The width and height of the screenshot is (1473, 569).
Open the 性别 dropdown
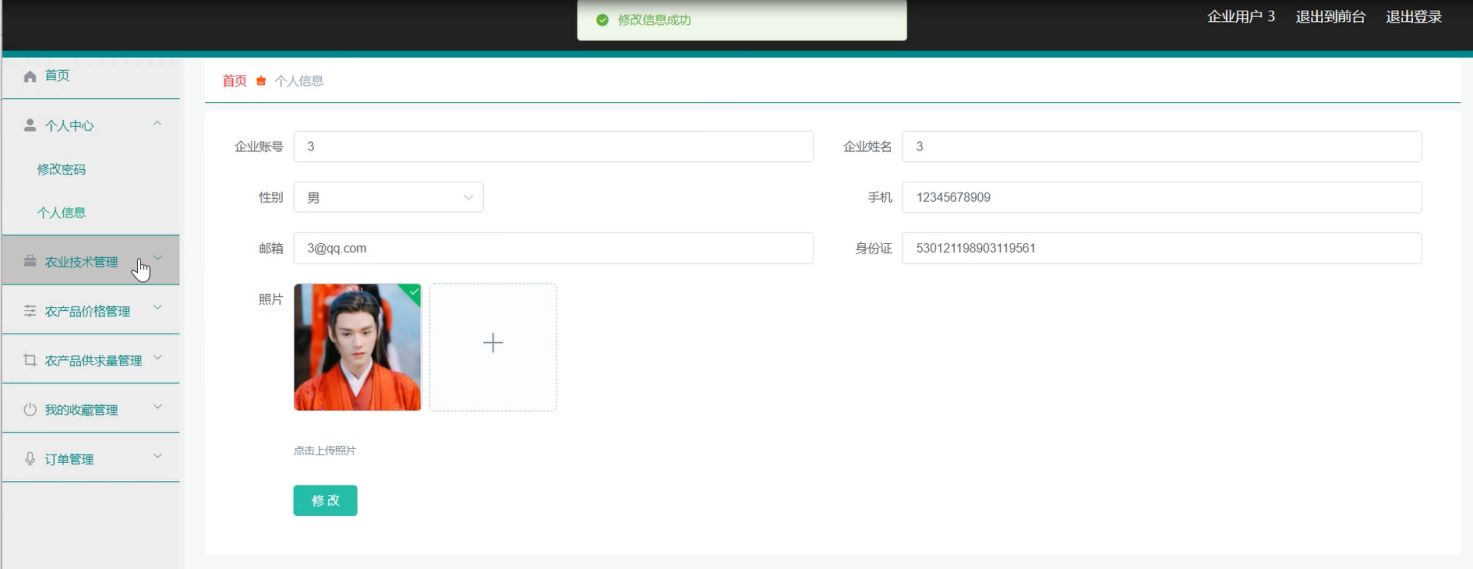388,198
